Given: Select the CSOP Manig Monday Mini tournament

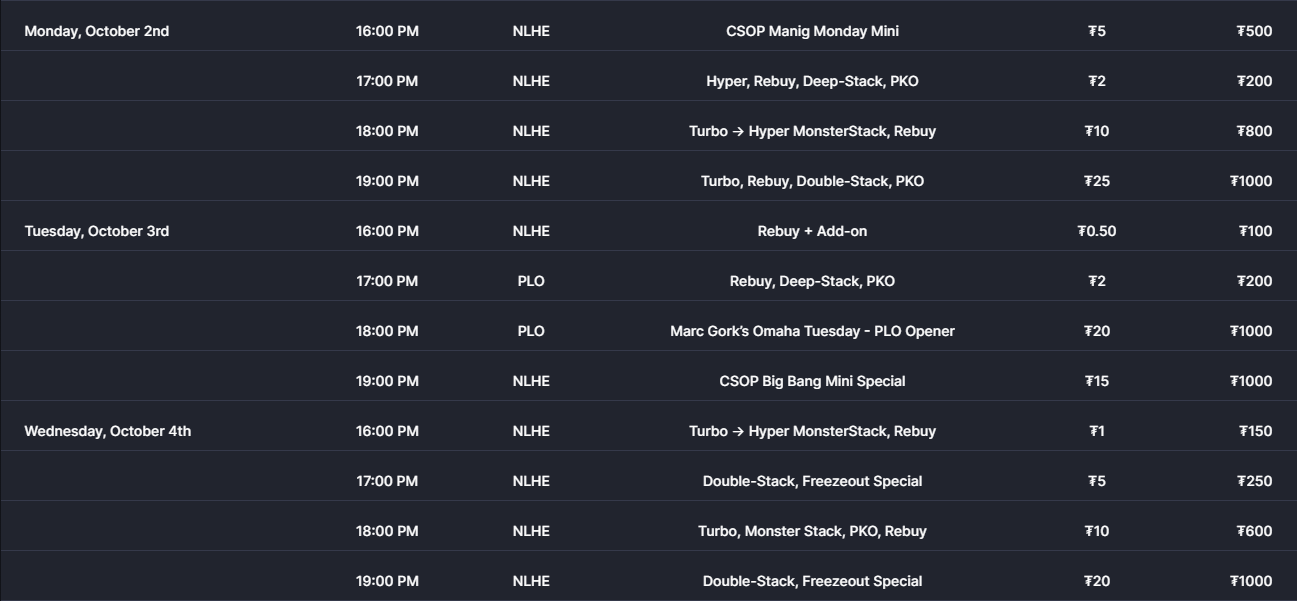Looking at the screenshot, I should (x=812, y=31).
